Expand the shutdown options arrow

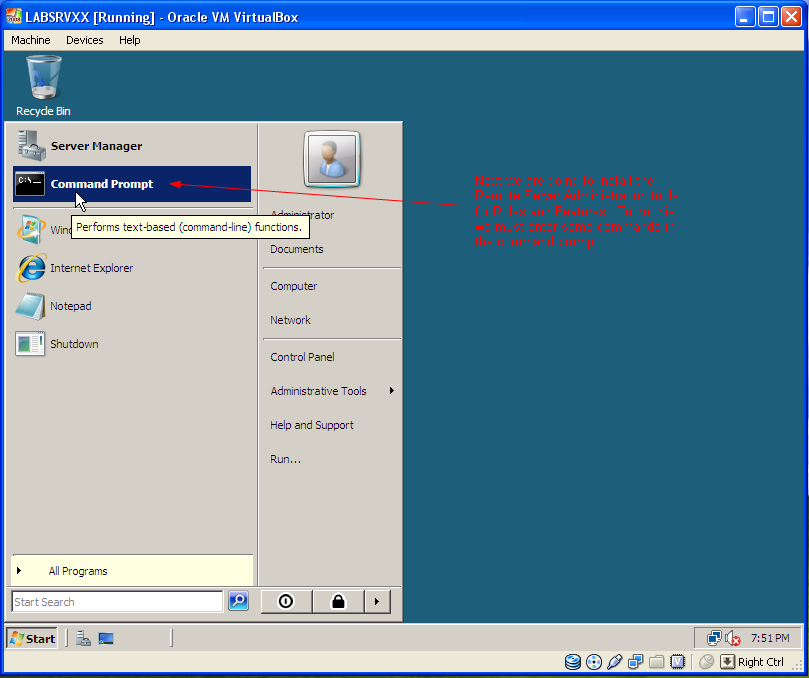(377, 602)
